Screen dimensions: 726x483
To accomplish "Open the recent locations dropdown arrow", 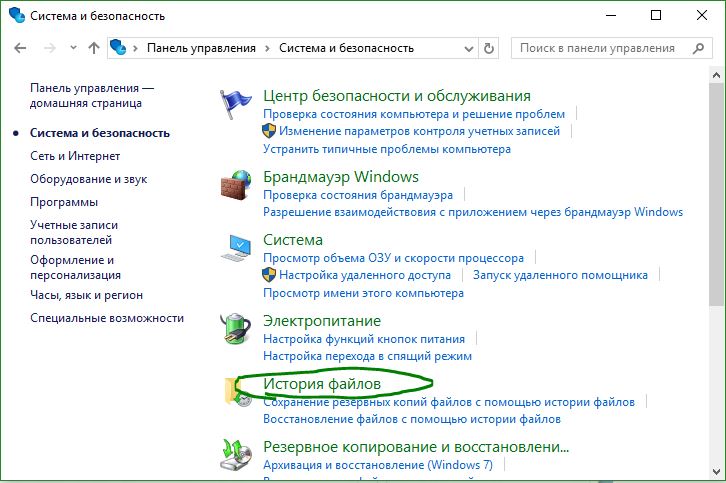I will pos(73,48).
